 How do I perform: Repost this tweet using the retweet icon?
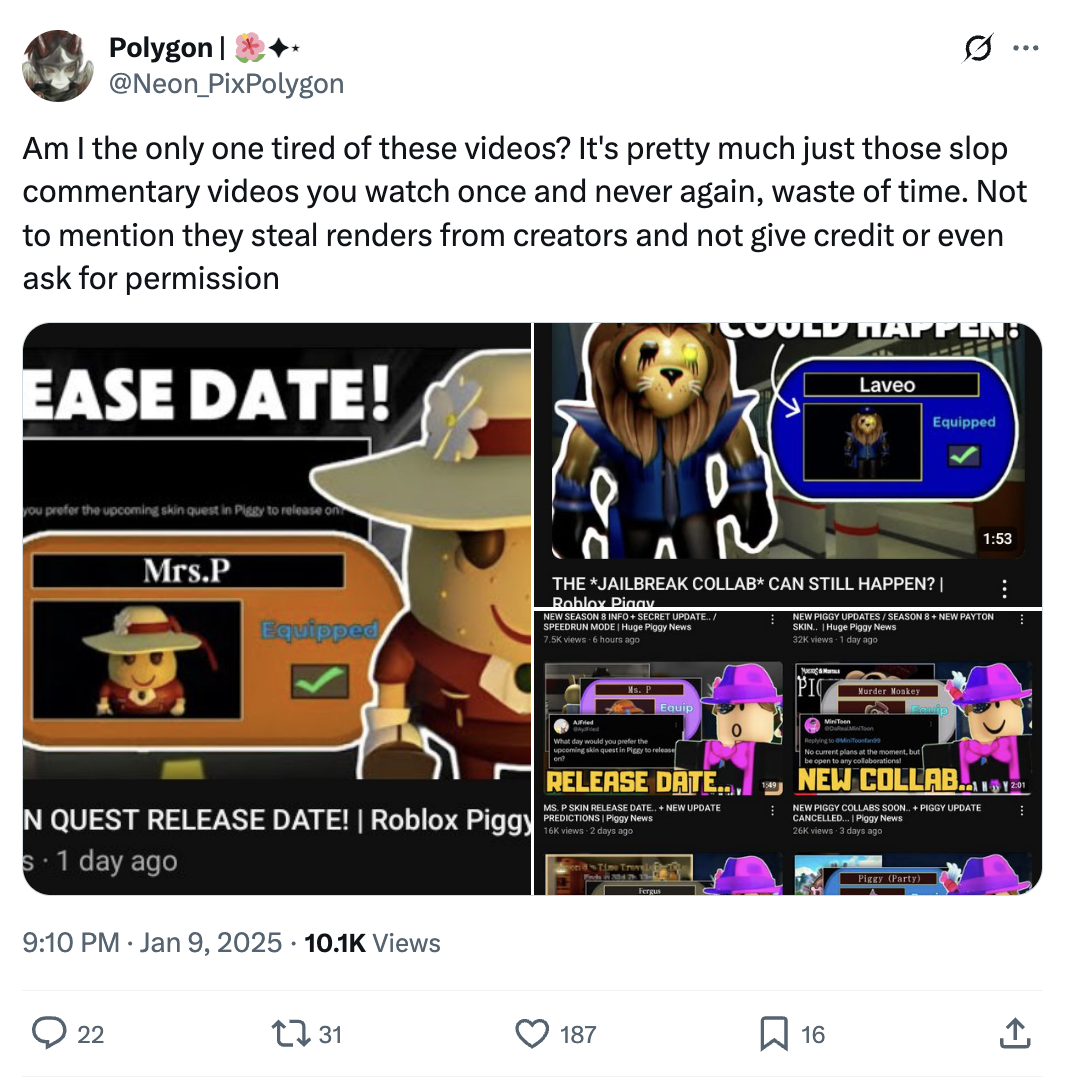[291, 1034]
